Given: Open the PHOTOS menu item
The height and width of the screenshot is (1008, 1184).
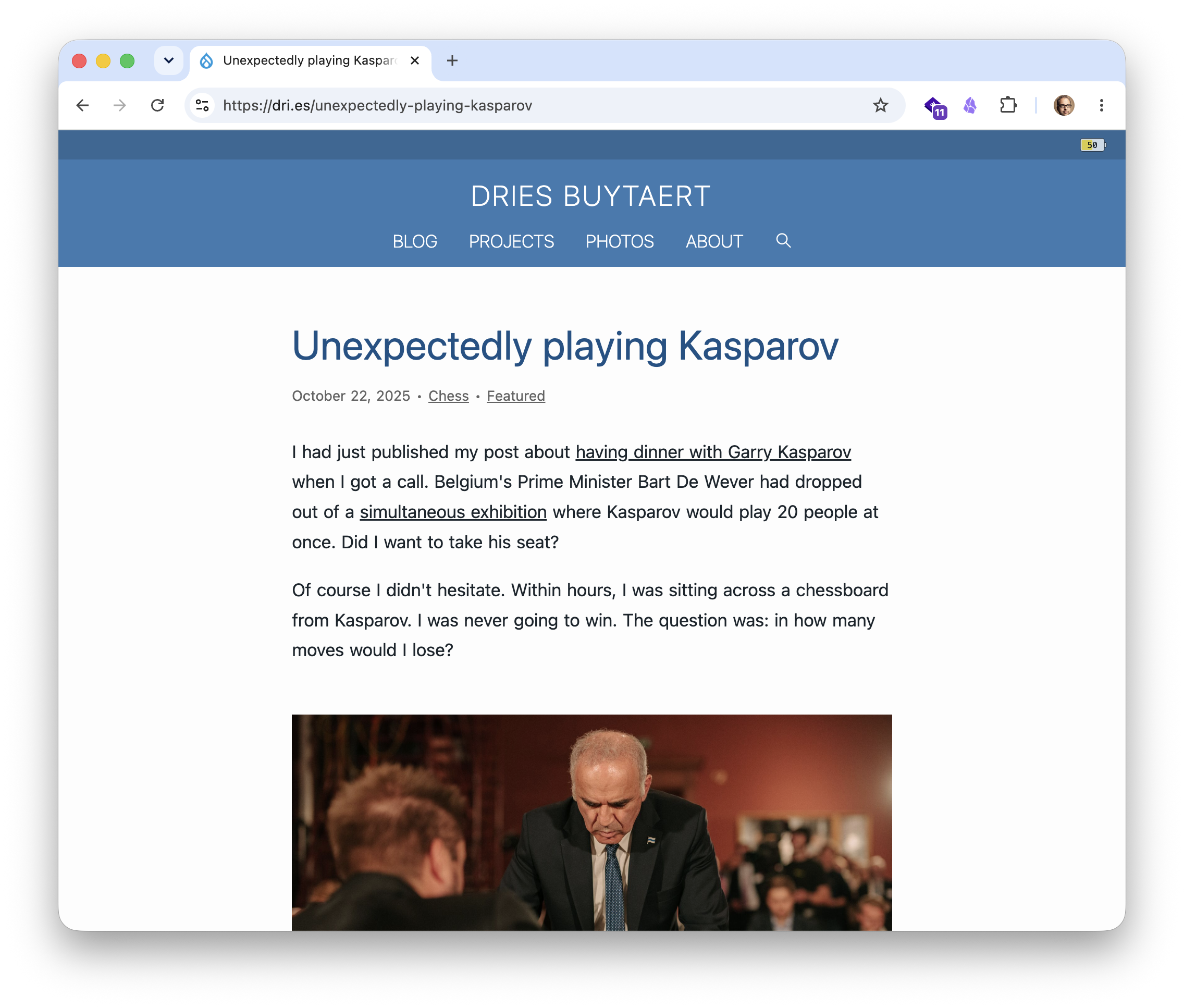Looking at the screenshot, I should [620, 242].
